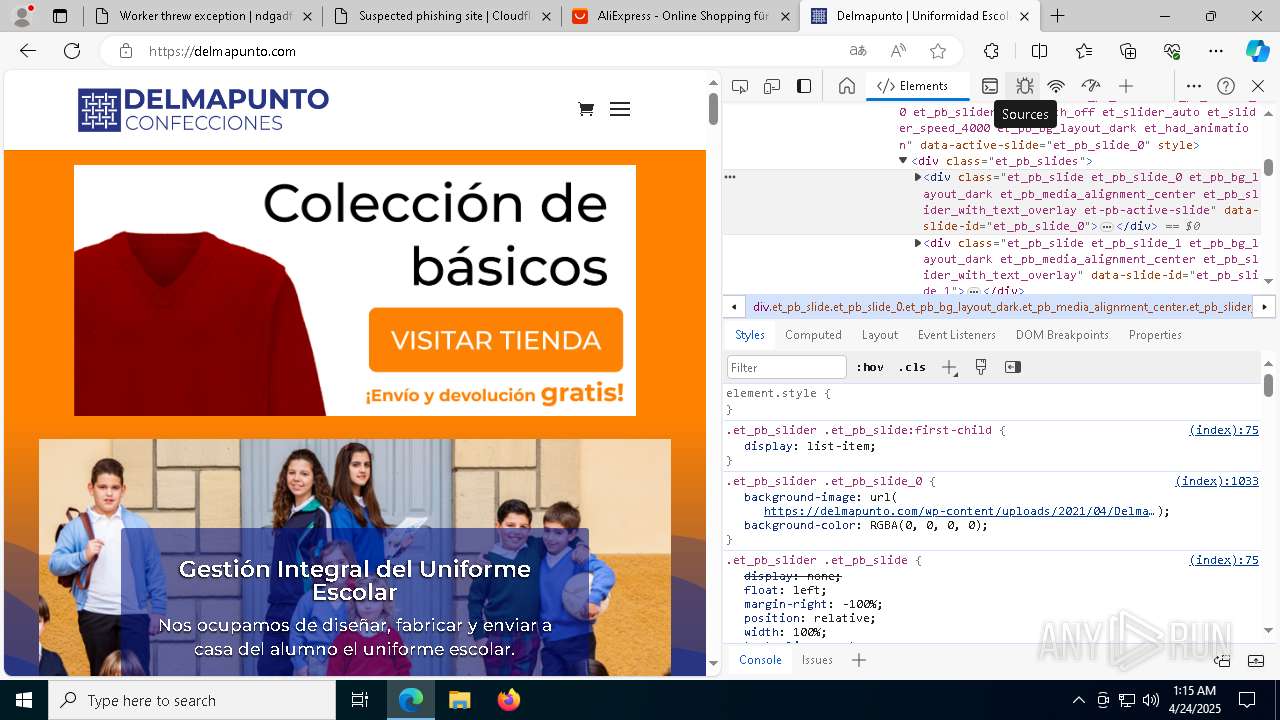
Task: Toggle rendering emulations paintbrush icon
Action: click(x=981, y=367)
